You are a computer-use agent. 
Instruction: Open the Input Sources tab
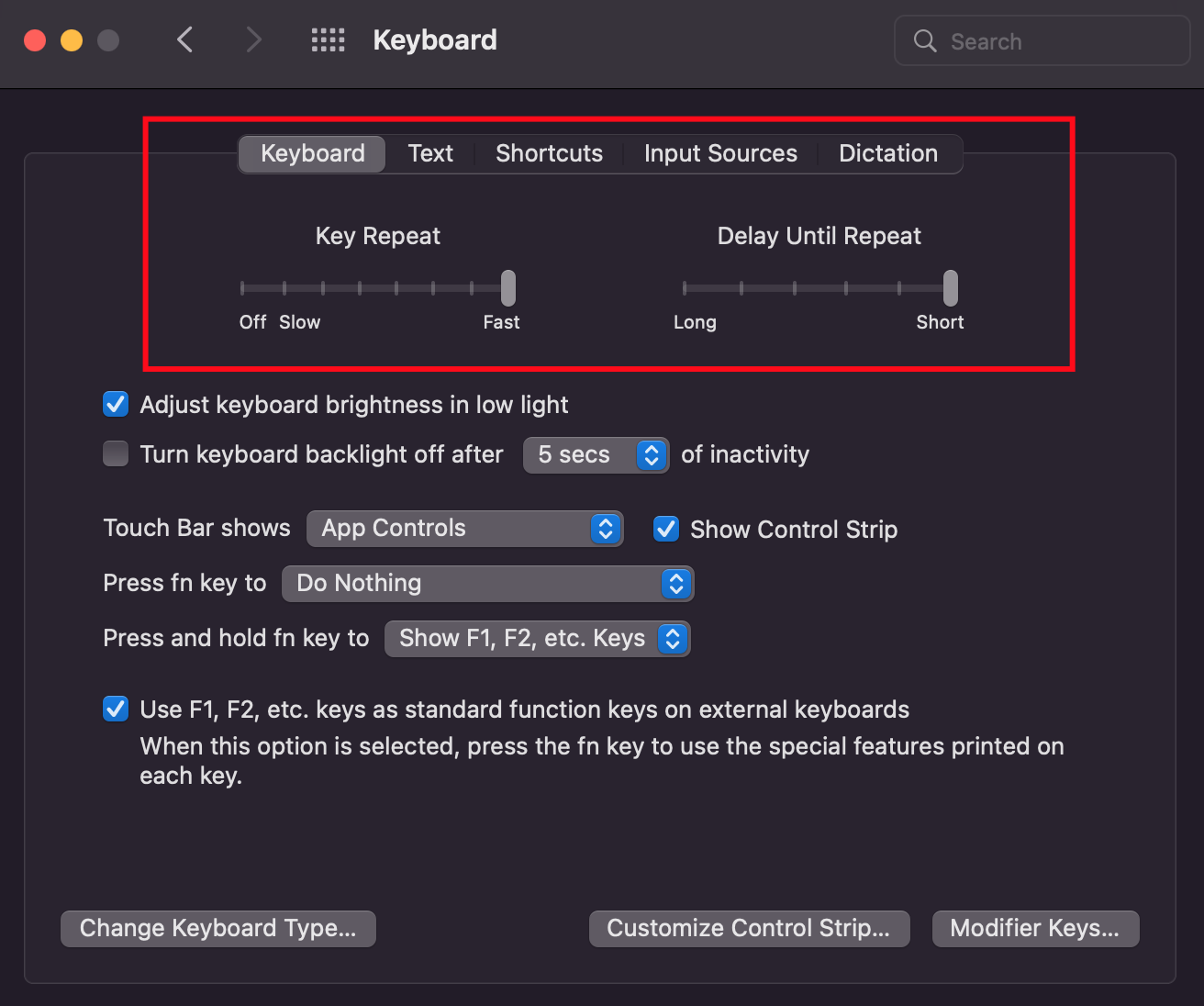[720, 153]
